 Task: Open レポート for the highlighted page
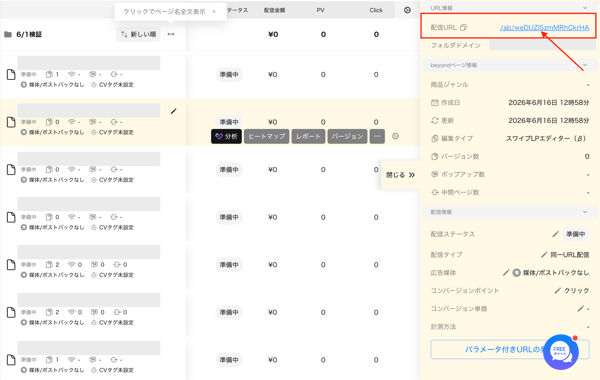click(x=308, y=136)
